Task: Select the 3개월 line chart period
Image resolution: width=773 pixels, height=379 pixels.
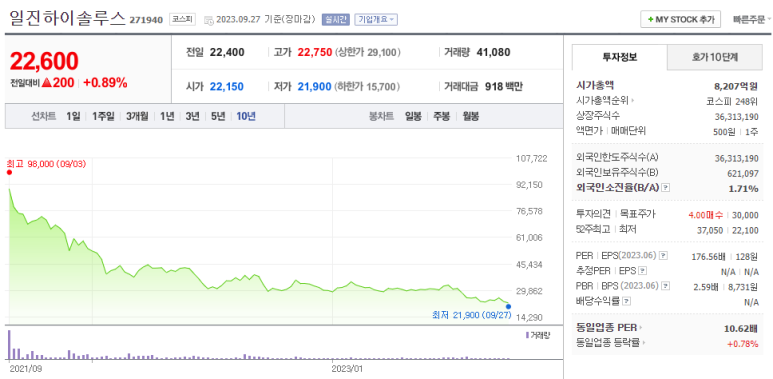Action: (x=137, y=116)
